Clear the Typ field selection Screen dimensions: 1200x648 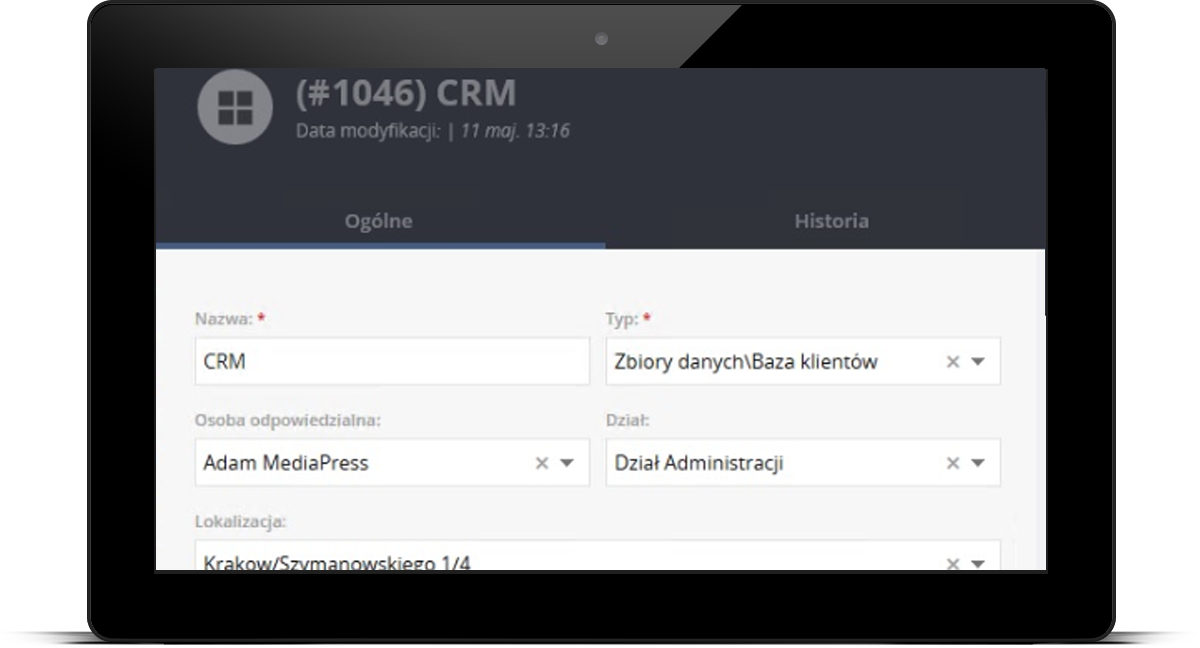953,362
